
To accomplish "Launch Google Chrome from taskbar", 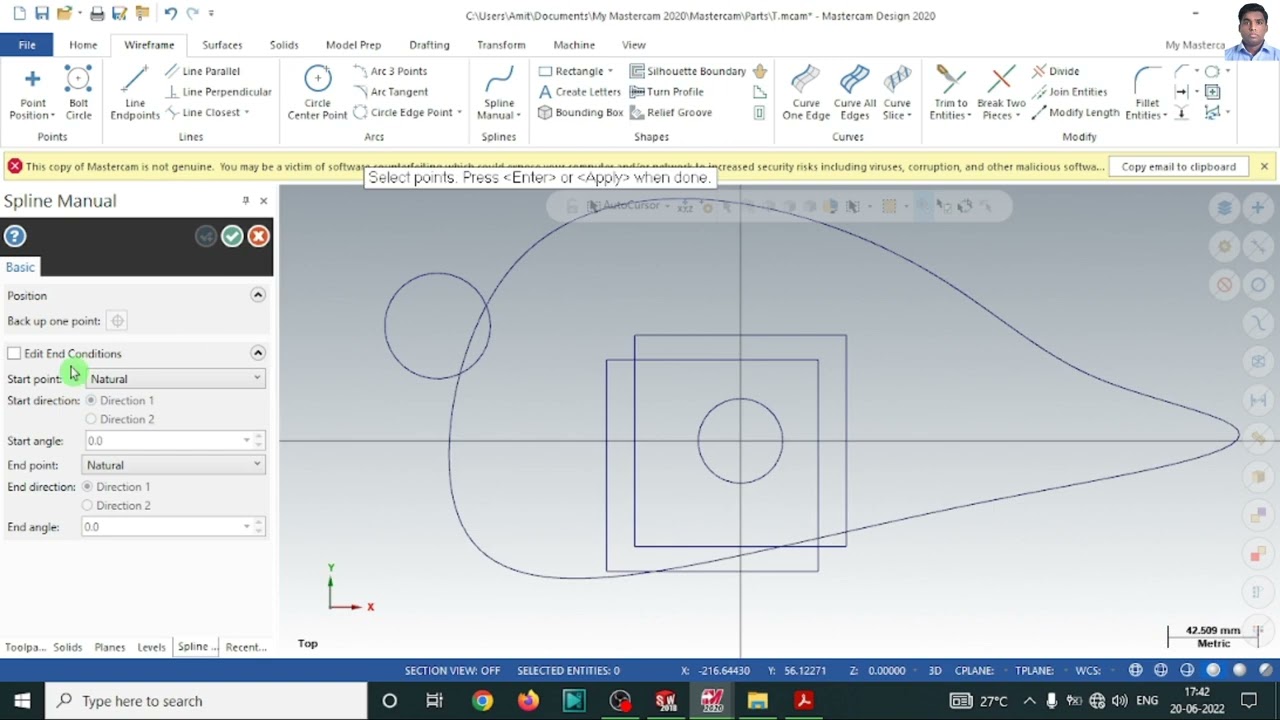I will 482,701.
